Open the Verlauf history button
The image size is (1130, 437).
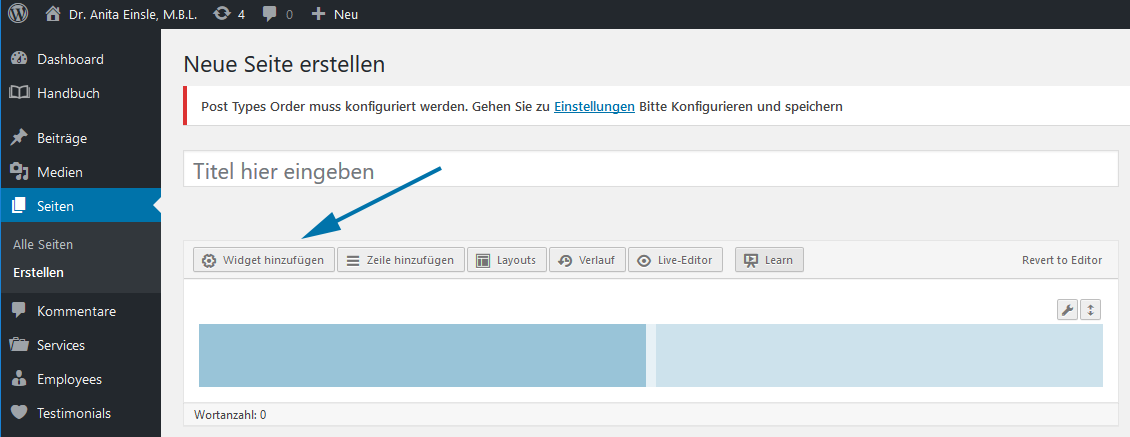pyautogui.click(x=587, y=260)
